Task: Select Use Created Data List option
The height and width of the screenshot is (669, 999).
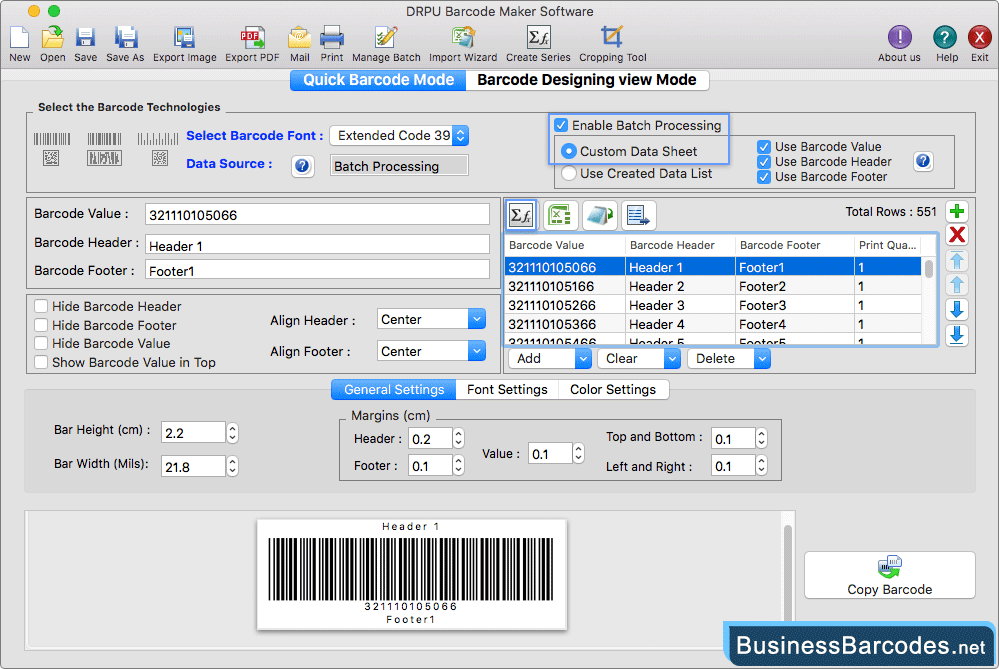Action: point(569,173)
